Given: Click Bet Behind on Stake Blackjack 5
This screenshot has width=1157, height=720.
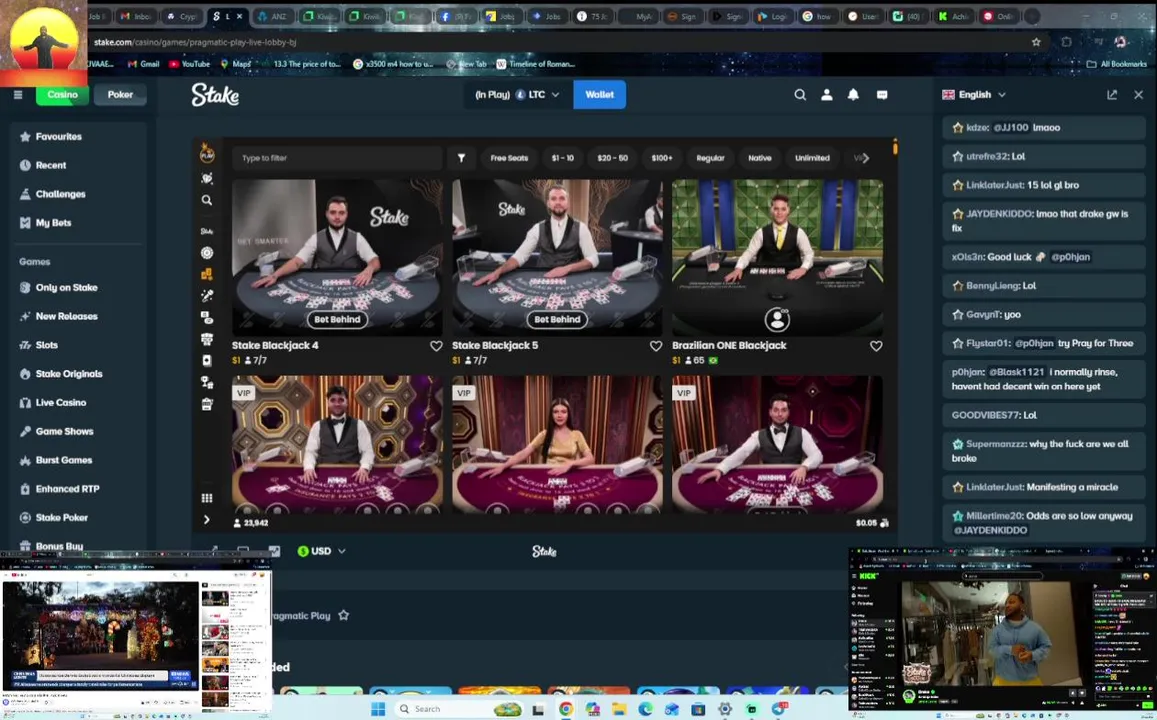Looking at the screenshot, I should click(557, 319).
